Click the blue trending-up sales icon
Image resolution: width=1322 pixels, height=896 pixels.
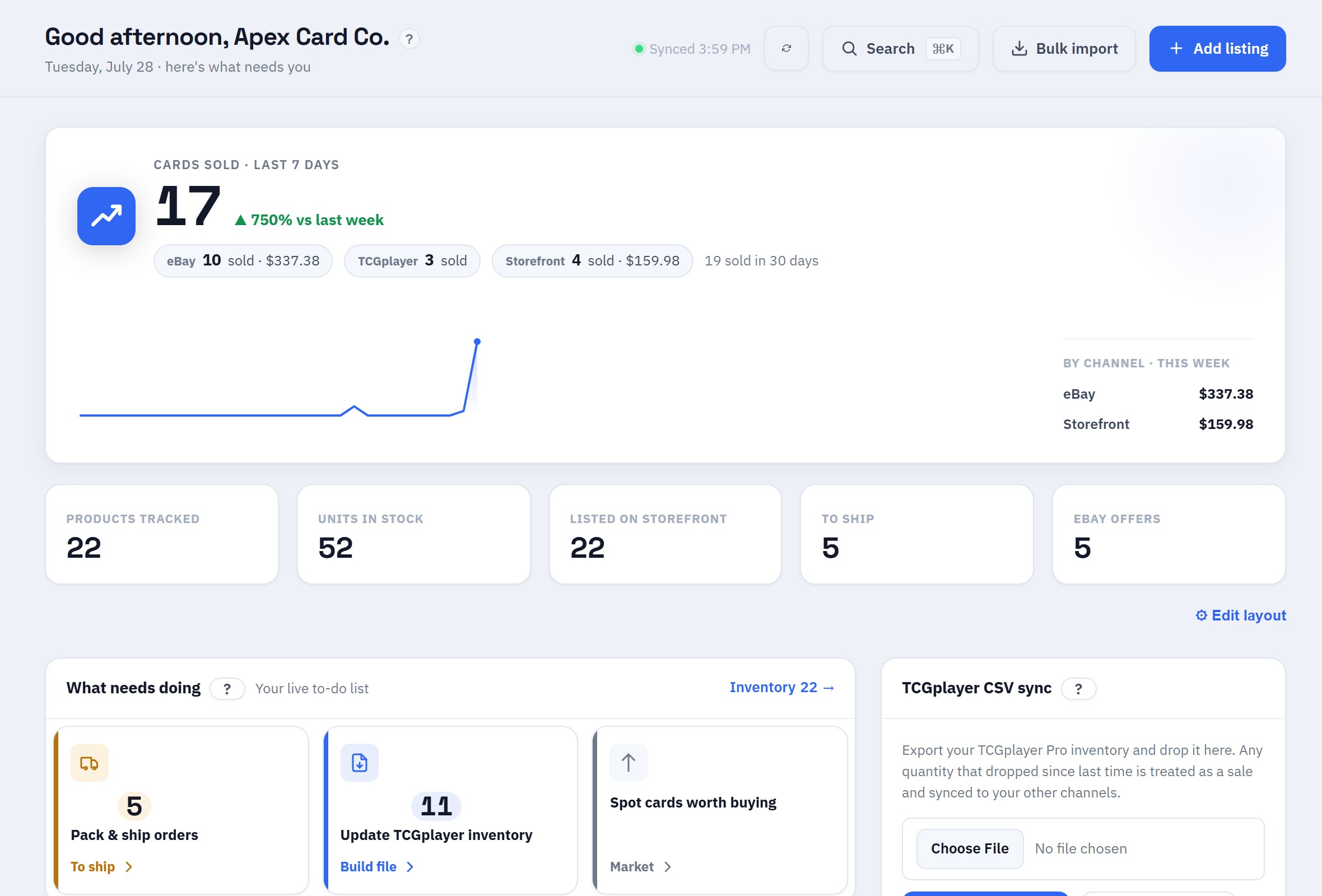106,216
